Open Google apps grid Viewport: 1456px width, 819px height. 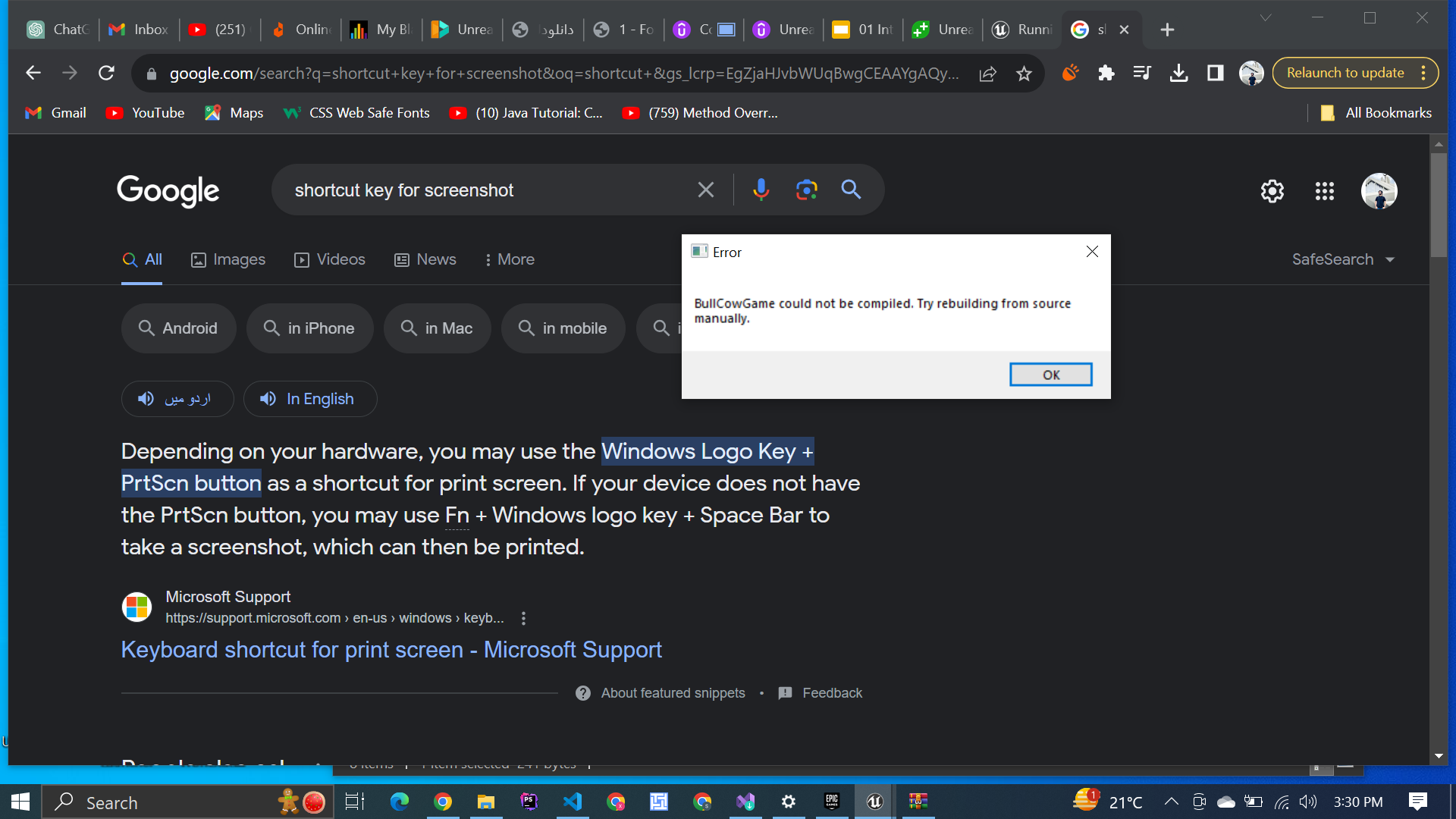pyautogui.click(x=1324, y=191)
